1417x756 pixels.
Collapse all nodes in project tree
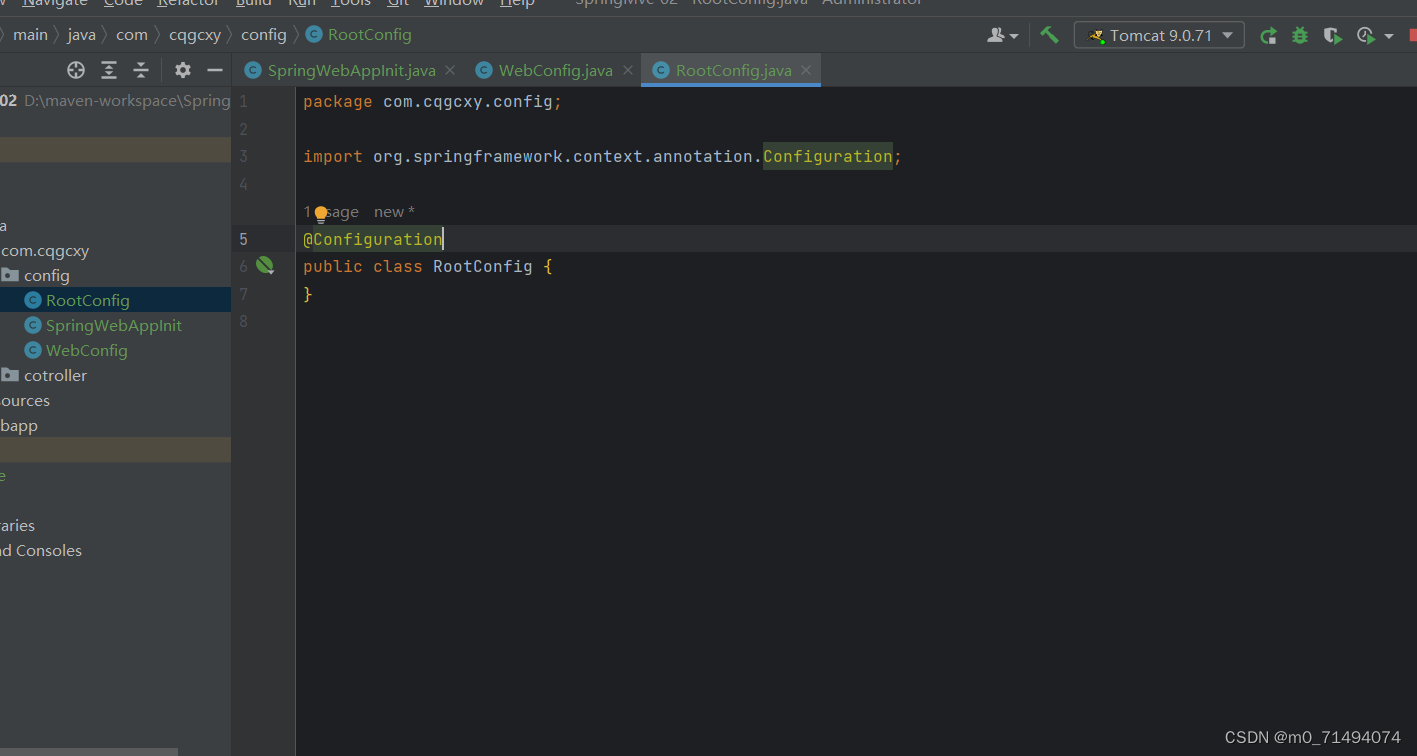tap(141, 70)
